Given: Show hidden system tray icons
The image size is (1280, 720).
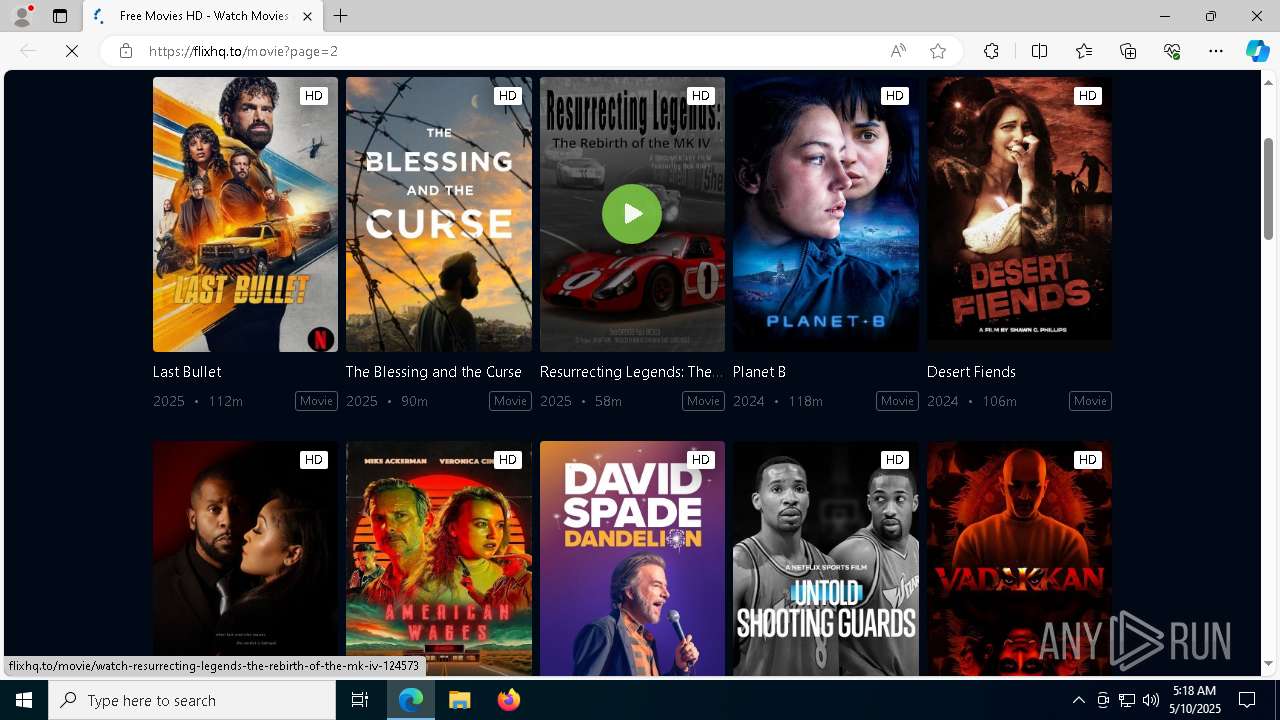Looking at the screenshot, I should (1078, 700).
